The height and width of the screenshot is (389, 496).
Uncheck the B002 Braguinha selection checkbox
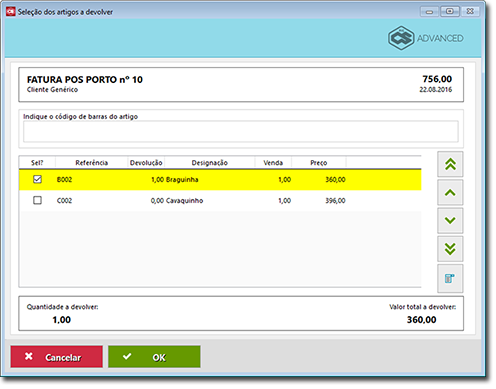(37, 179)
